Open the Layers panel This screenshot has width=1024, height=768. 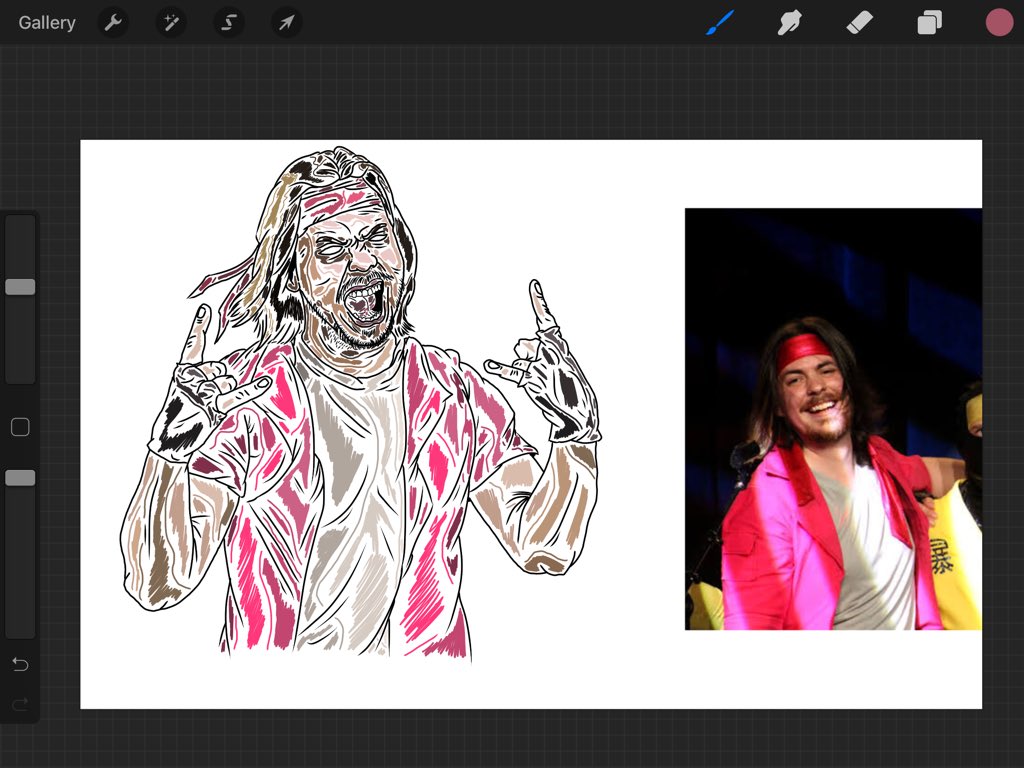coord(929,23)
